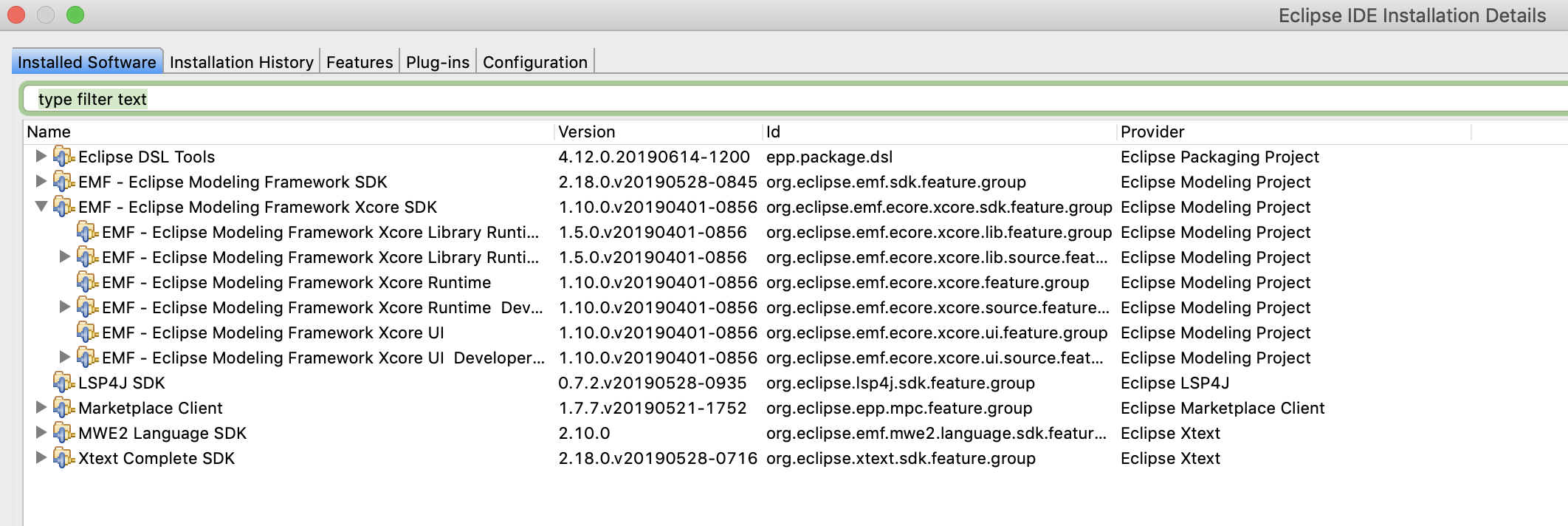
Task: Click the org.eclipse.xtext.sdk.feature.group Id
Action: click(901, 458)
